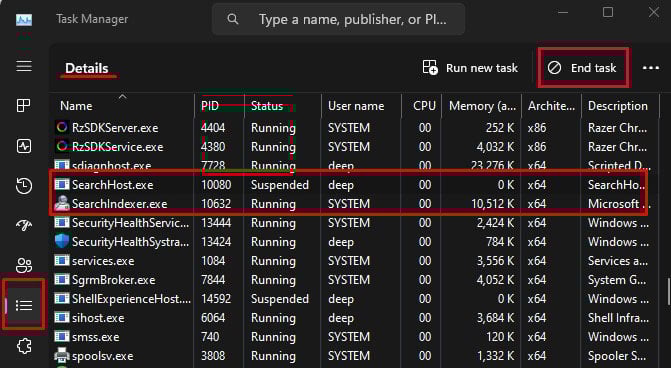Image resolution: width=671 pixels, height=368 pixels.
Task: Click the vertical scrollbar thumb
Action: [x=668, y=292]
